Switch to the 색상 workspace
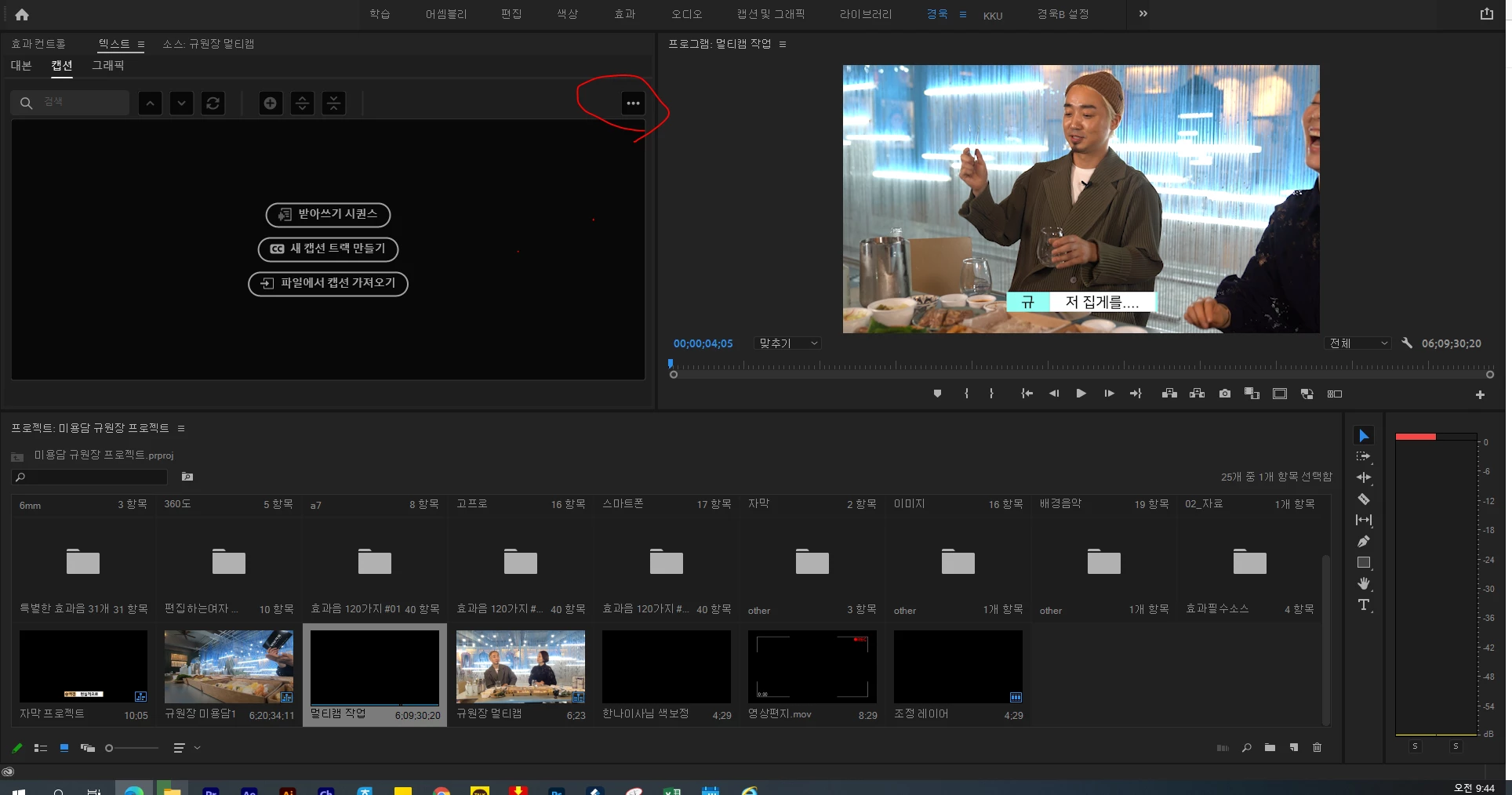This screenshot has height=795, width=1512. tap(567, 14)
